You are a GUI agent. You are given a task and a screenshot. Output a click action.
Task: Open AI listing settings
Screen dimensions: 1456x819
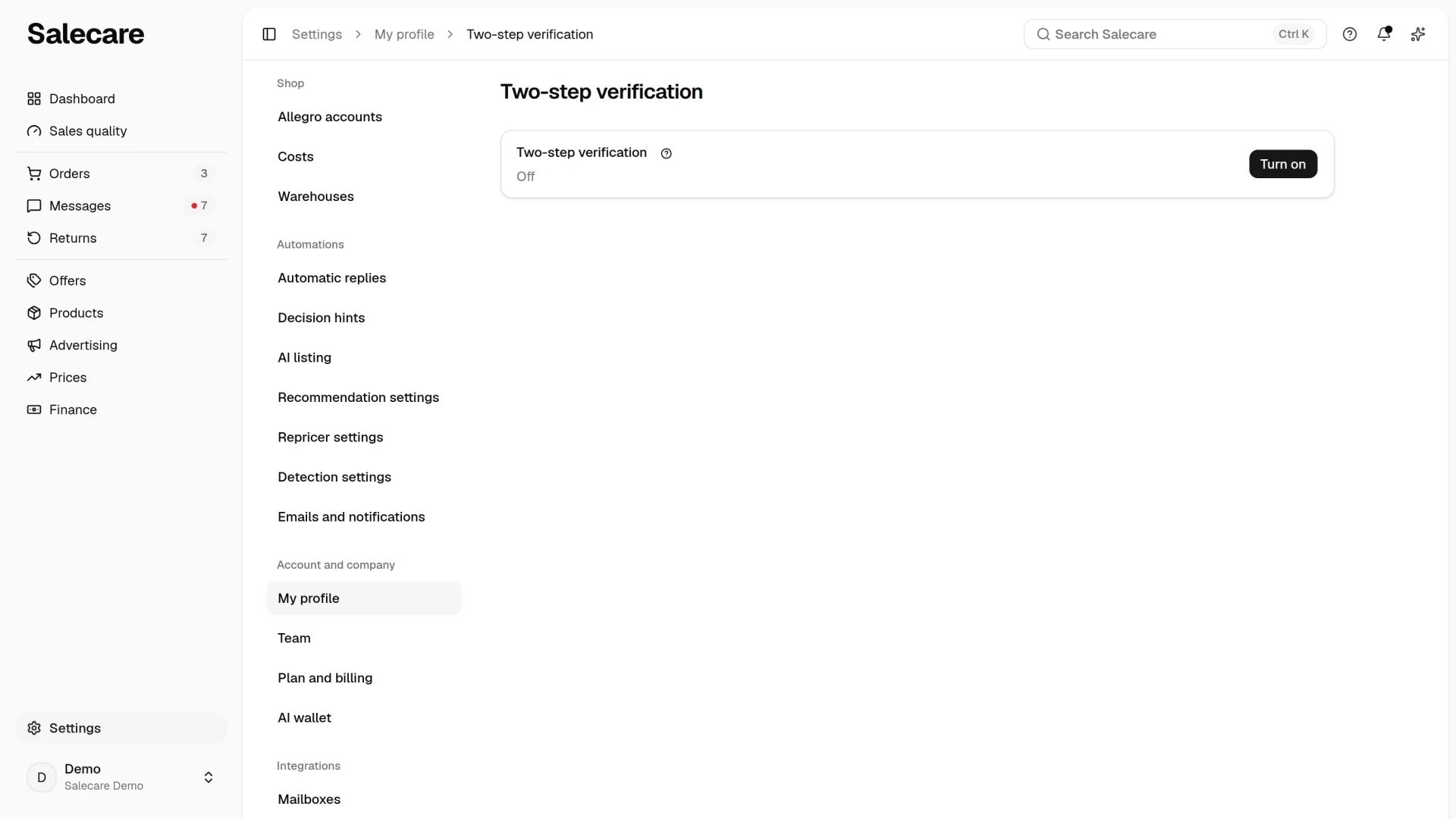point(364,358)
